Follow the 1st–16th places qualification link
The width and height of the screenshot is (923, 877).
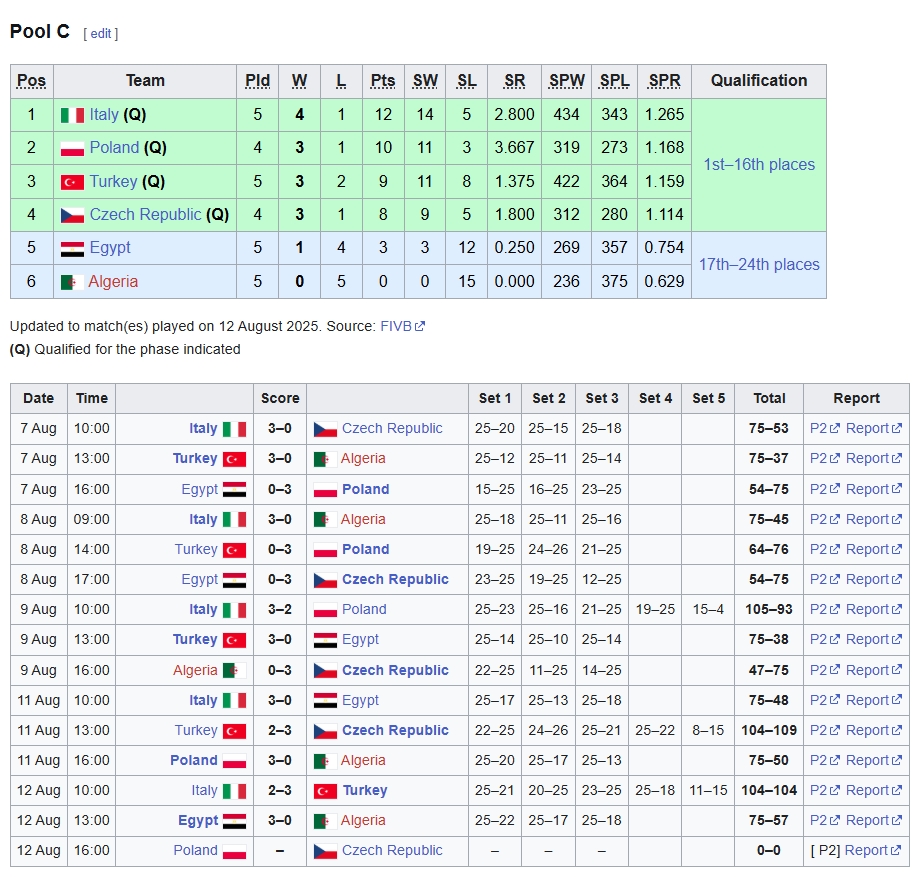pos(758,165)
